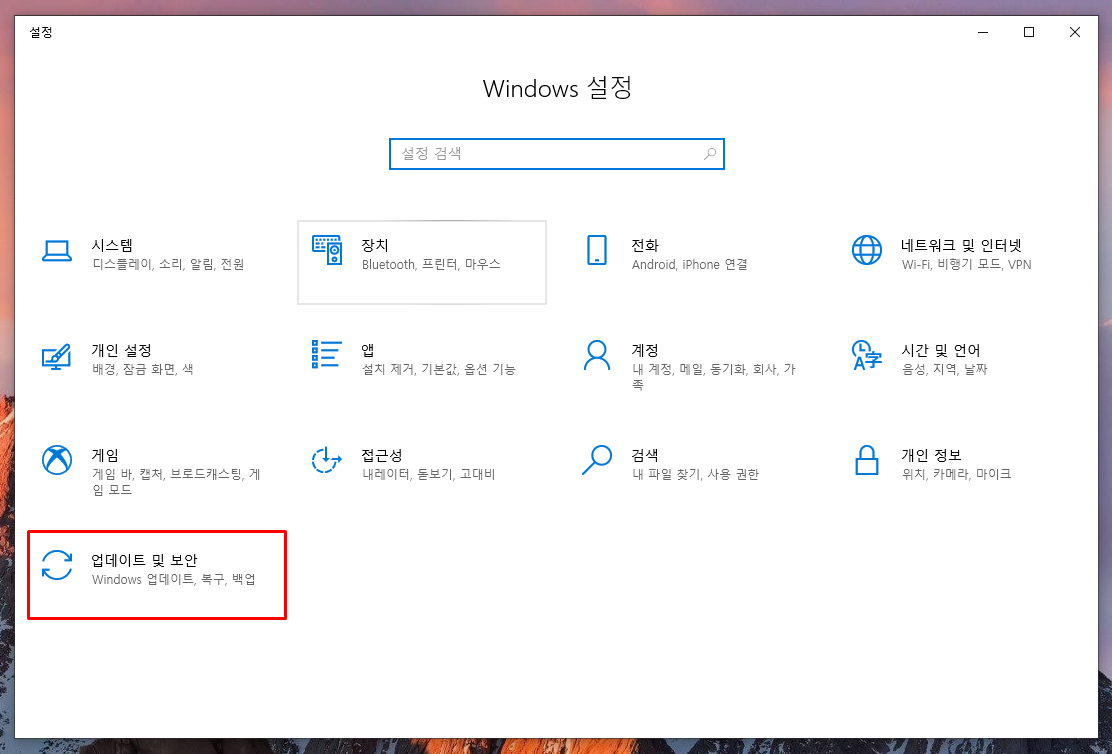Click 접근성 category title
This screenshot has width=1112, height=754.
coord(382,455)
